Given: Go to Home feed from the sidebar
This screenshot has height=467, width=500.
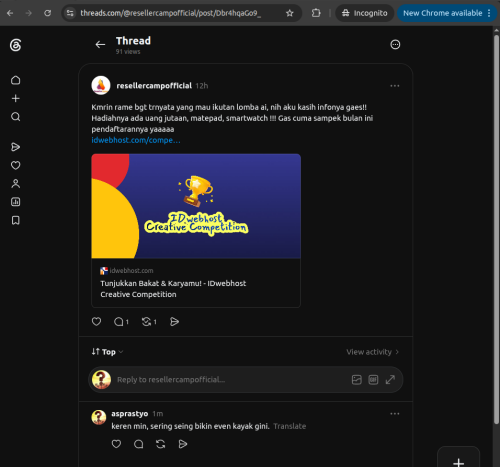Looking at the screenshot, I should pos(15,80).
